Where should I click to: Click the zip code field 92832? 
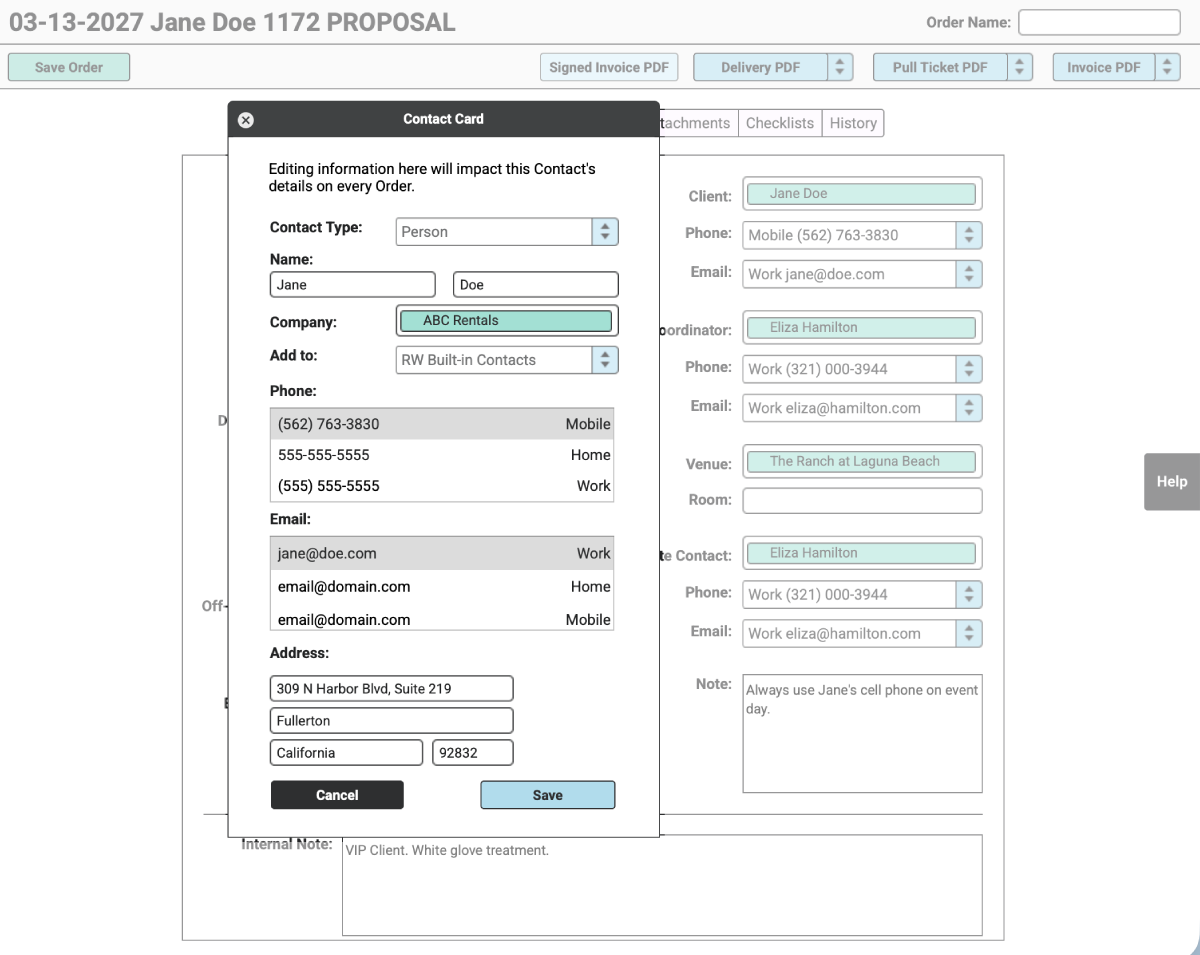tap(473, 753)
